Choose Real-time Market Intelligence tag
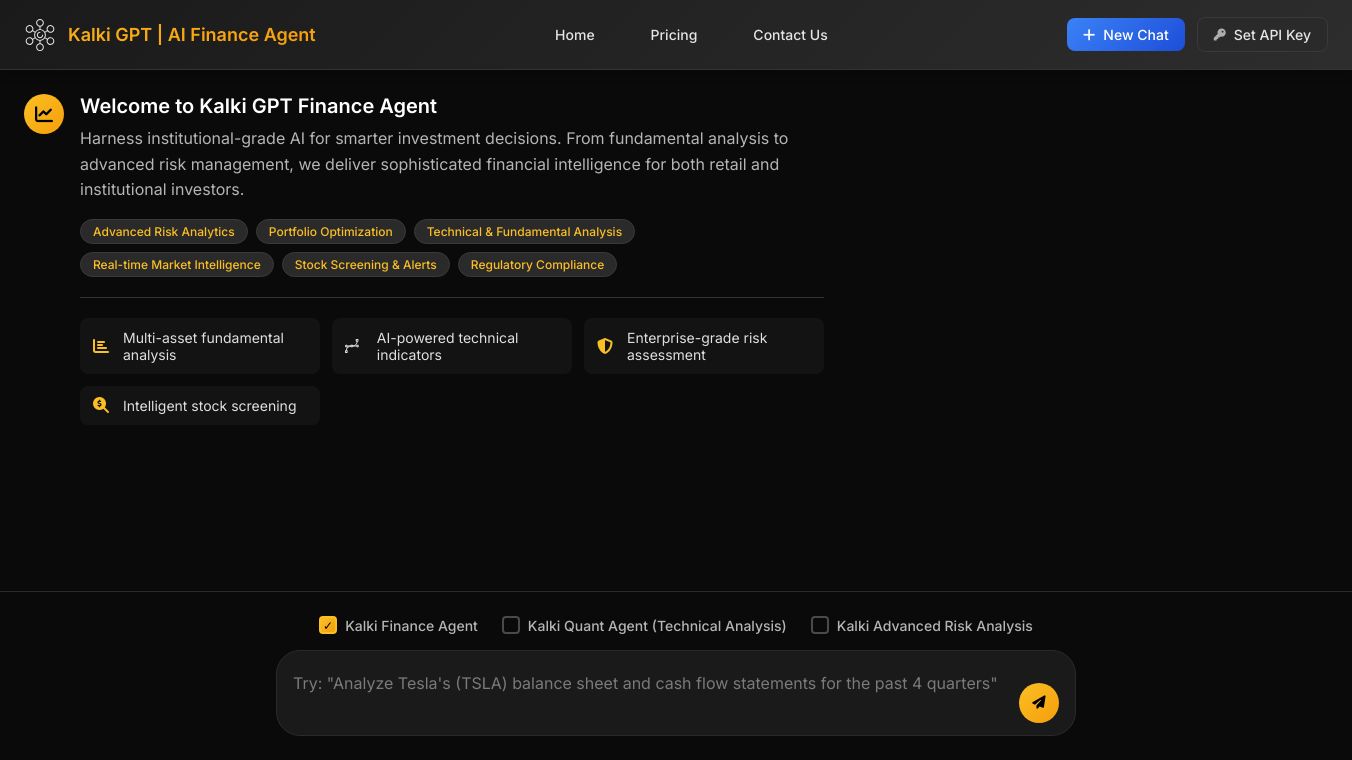This screenshot has height=760, width=1352. pos(176,265)
